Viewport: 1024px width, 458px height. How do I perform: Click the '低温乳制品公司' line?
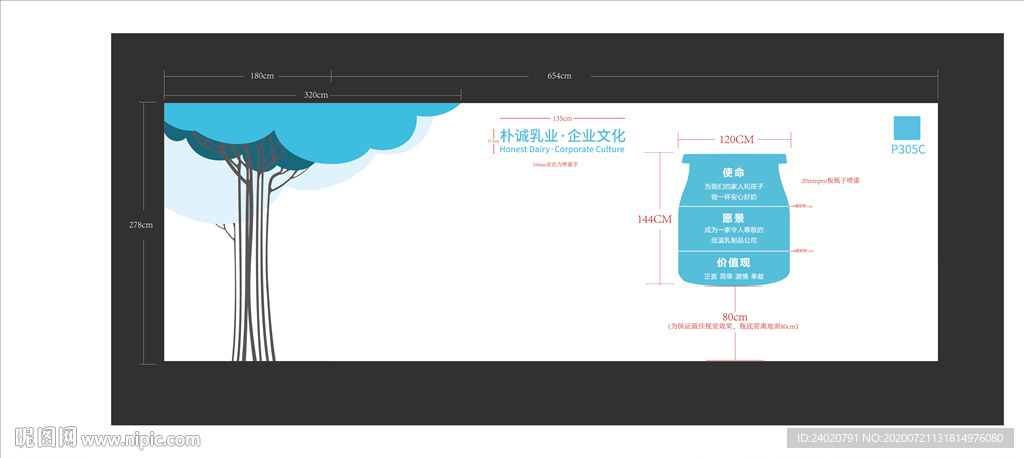click(x=733, y=240)
